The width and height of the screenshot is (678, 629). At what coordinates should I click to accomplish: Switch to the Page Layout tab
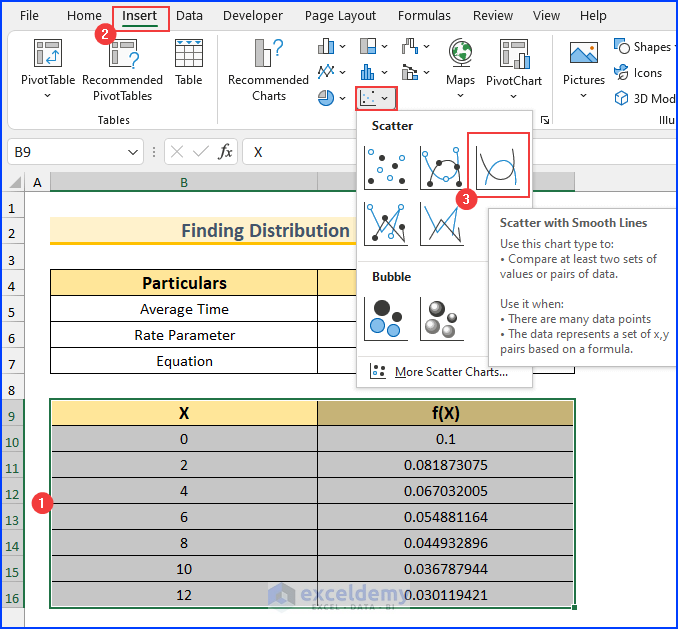point(340,16)
